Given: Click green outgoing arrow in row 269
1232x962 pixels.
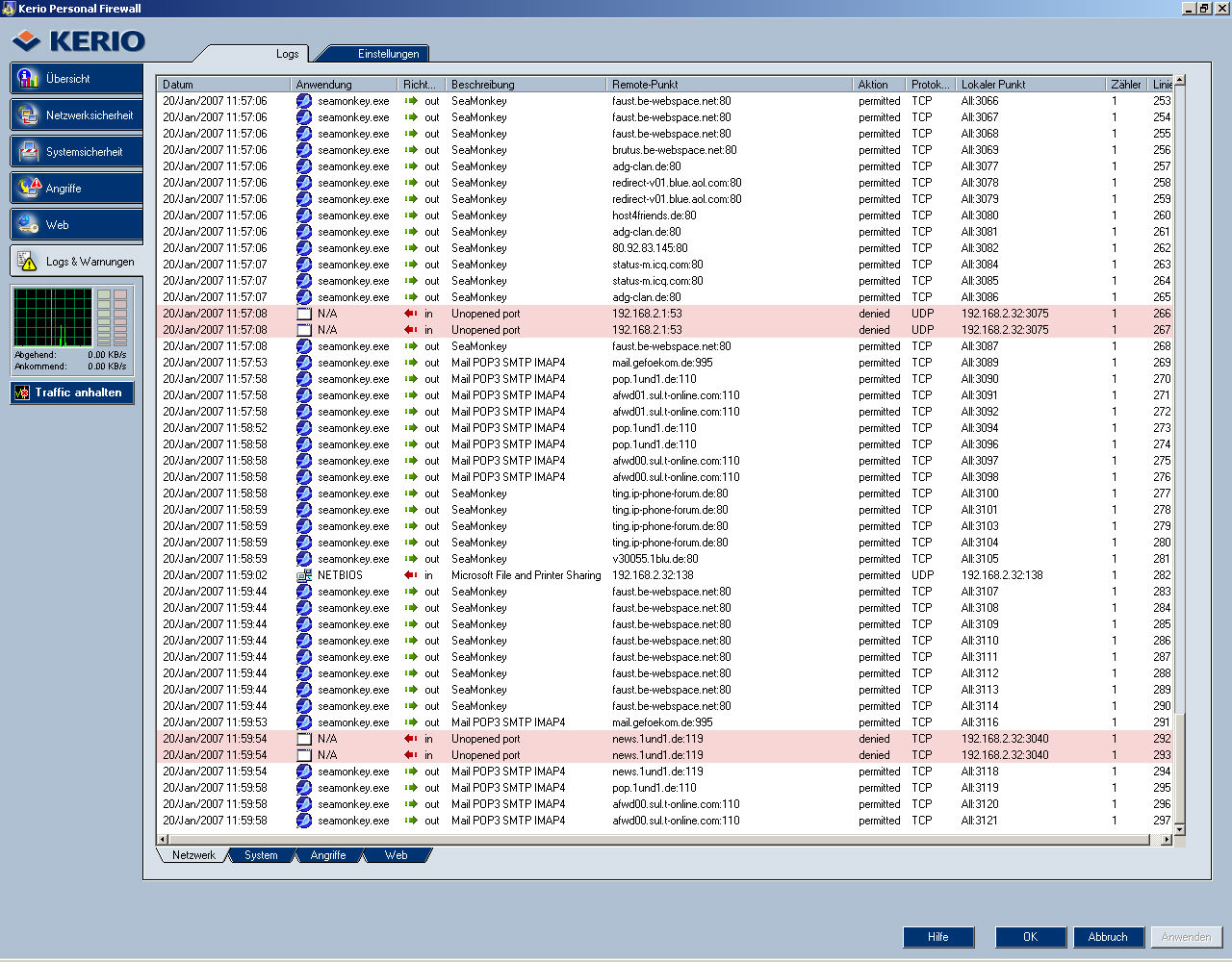Looking at the screenshot, I should click(x=411, y=363).
